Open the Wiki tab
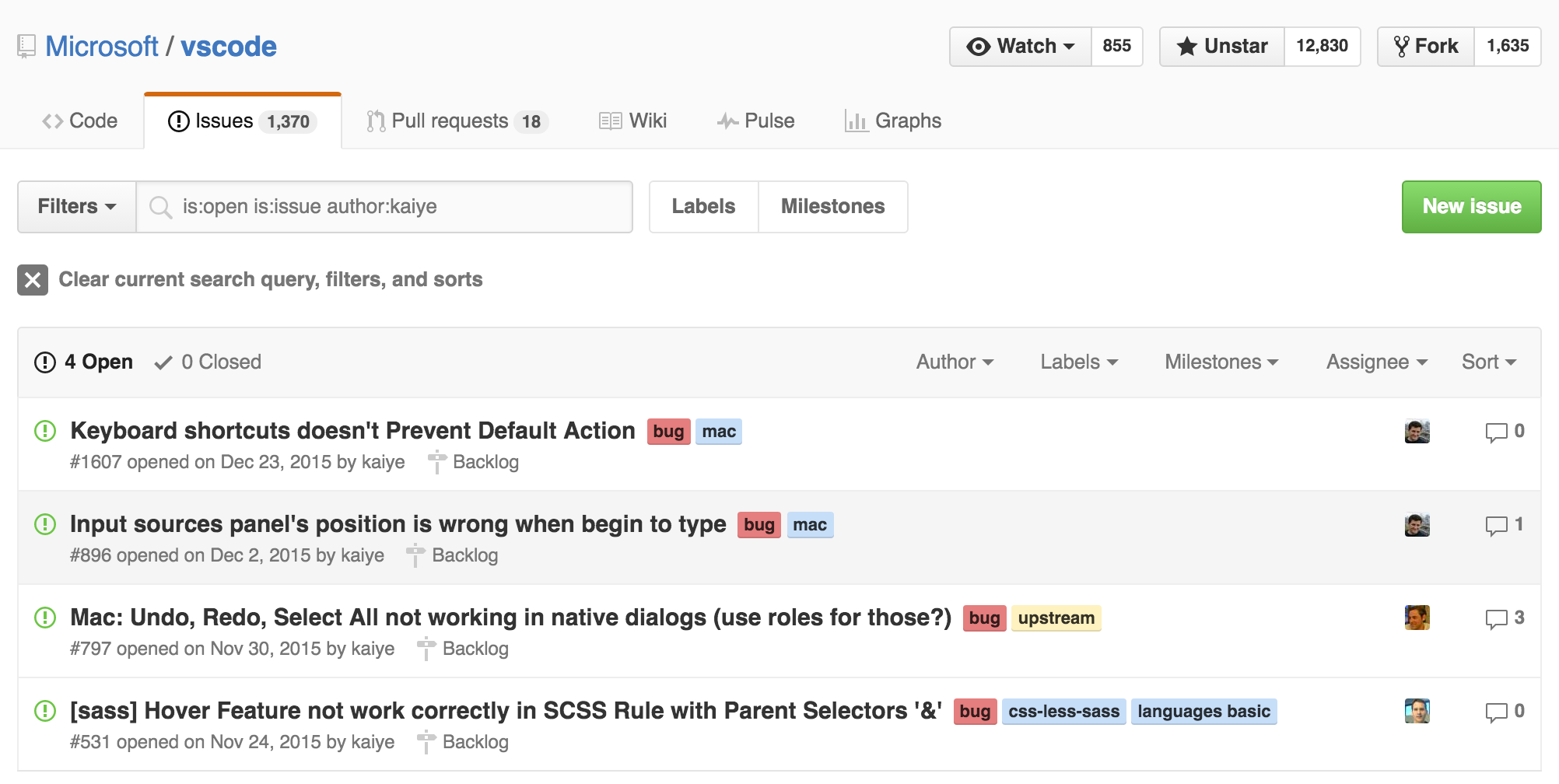 [x=633, y=121]
